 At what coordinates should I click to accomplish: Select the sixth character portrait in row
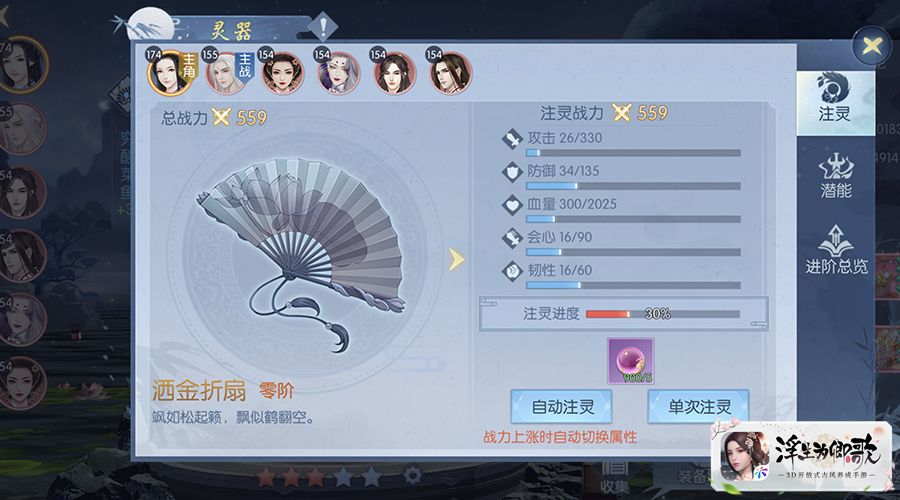tap(451, 73)
